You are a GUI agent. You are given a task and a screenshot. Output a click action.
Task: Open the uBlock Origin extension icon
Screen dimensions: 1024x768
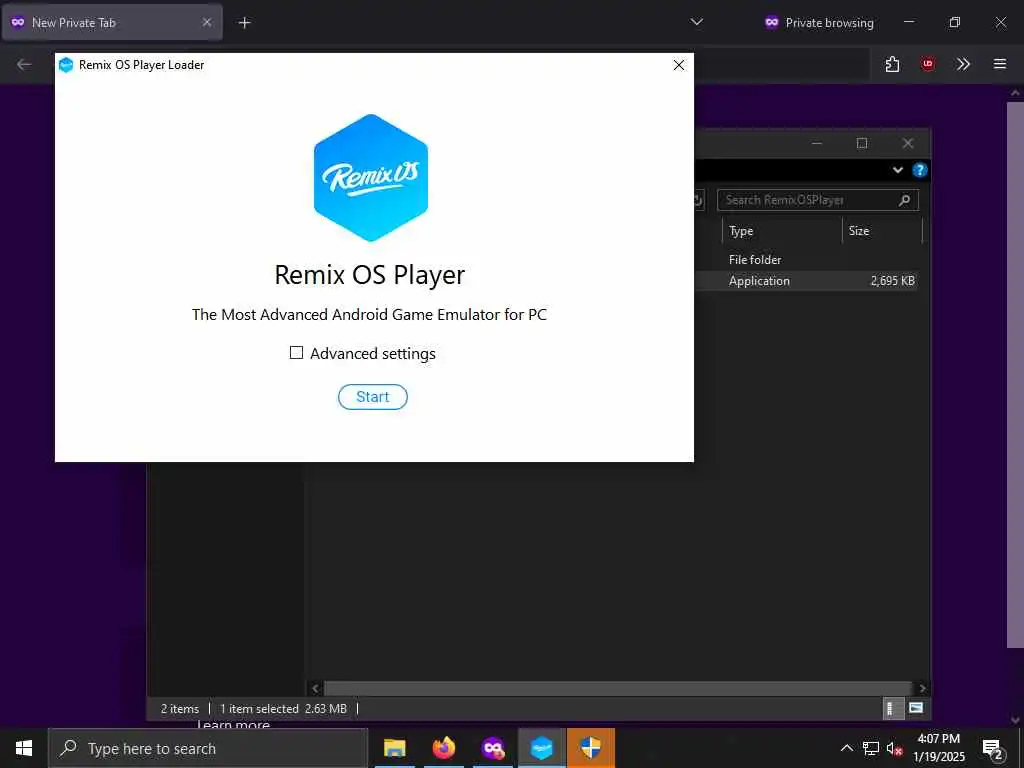click(927, 64)
